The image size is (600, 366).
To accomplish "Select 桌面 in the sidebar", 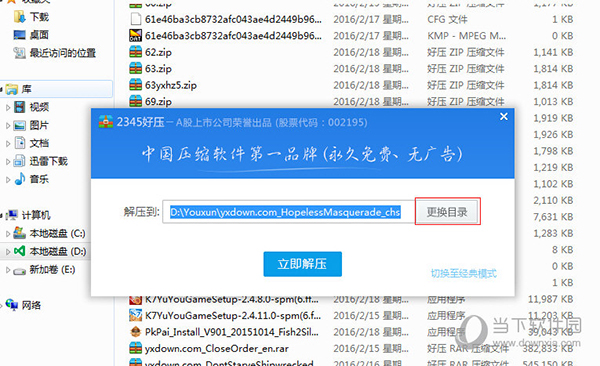I will click(39, 35).
